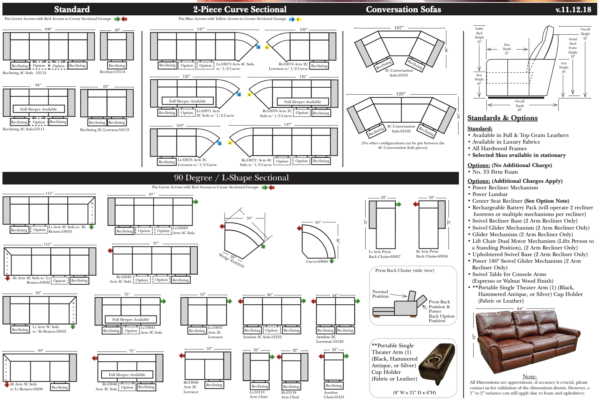Image resolution: width=600 pixels, height=406 pixels.
Task: Click the "90 Degree / L-Shape Sectional" header bar
Action: coord(231,178)
